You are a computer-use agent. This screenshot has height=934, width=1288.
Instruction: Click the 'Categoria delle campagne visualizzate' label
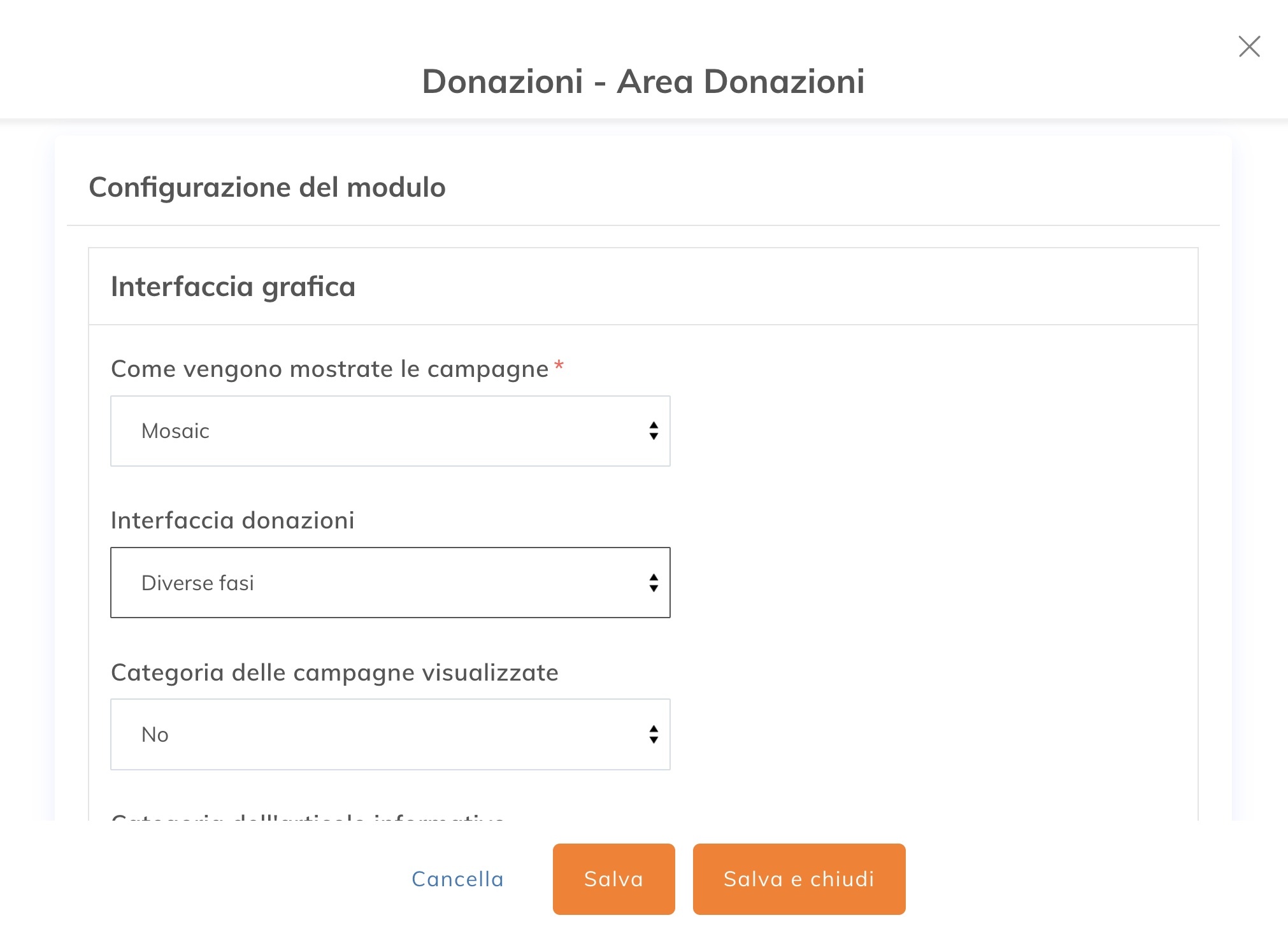click(x=334, y=673)
